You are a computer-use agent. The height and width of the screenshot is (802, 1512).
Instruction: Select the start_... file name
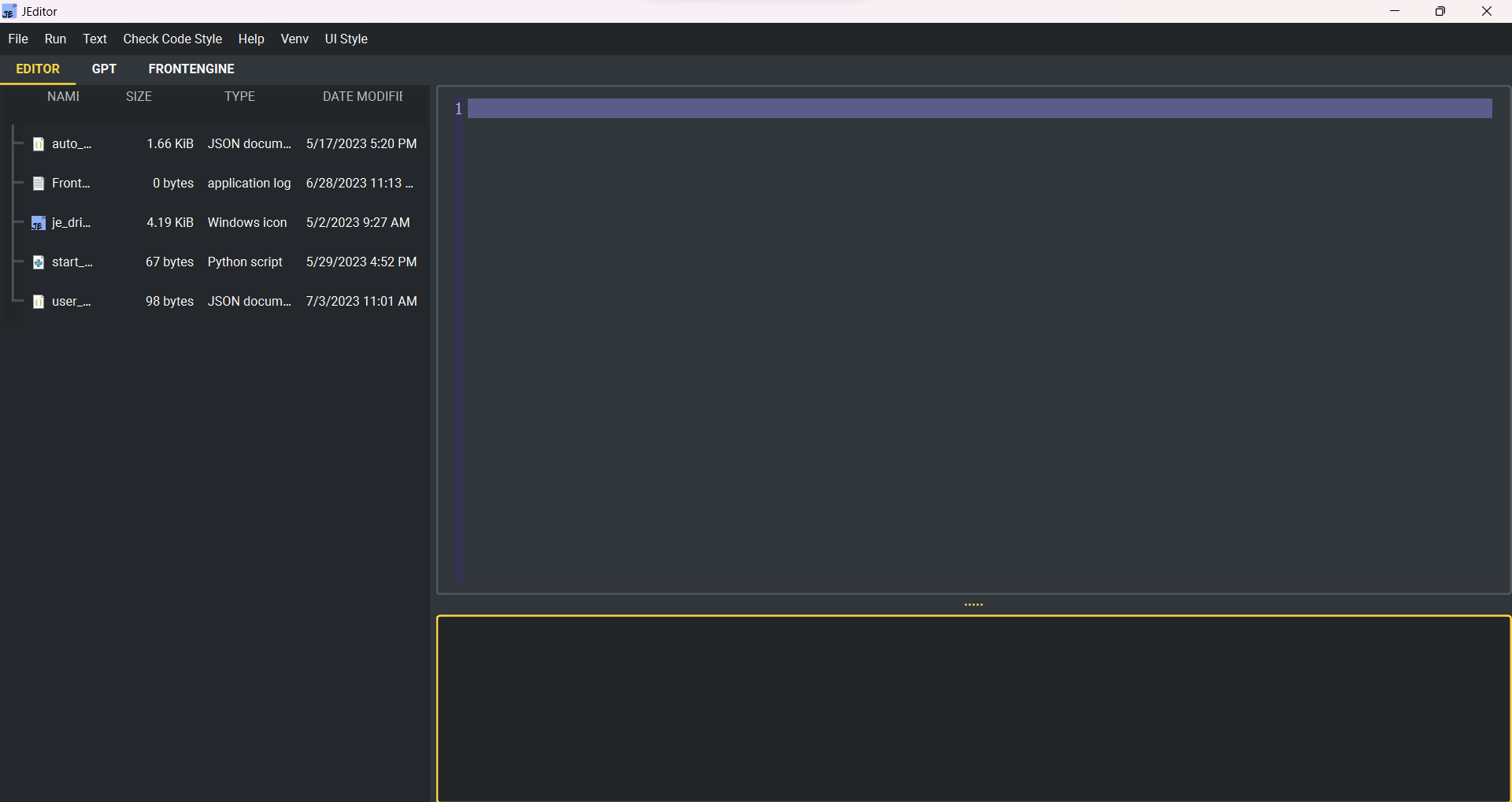click(72, 262)
